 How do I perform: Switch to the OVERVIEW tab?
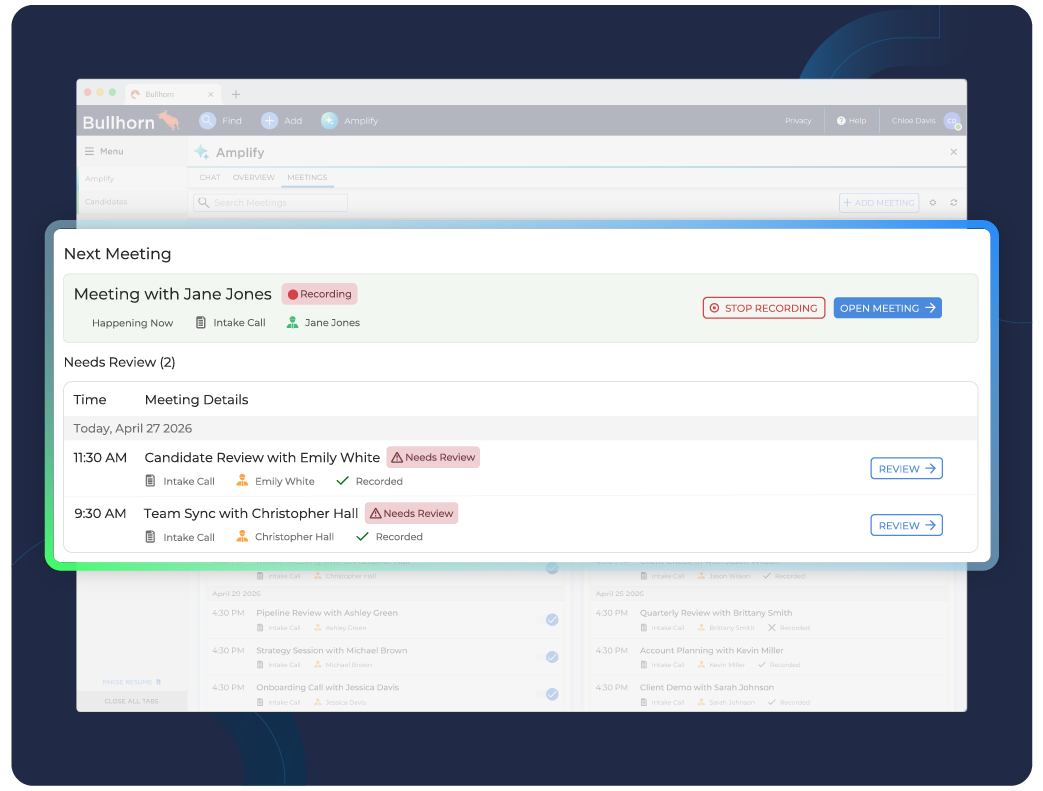[x=253, y=178]
